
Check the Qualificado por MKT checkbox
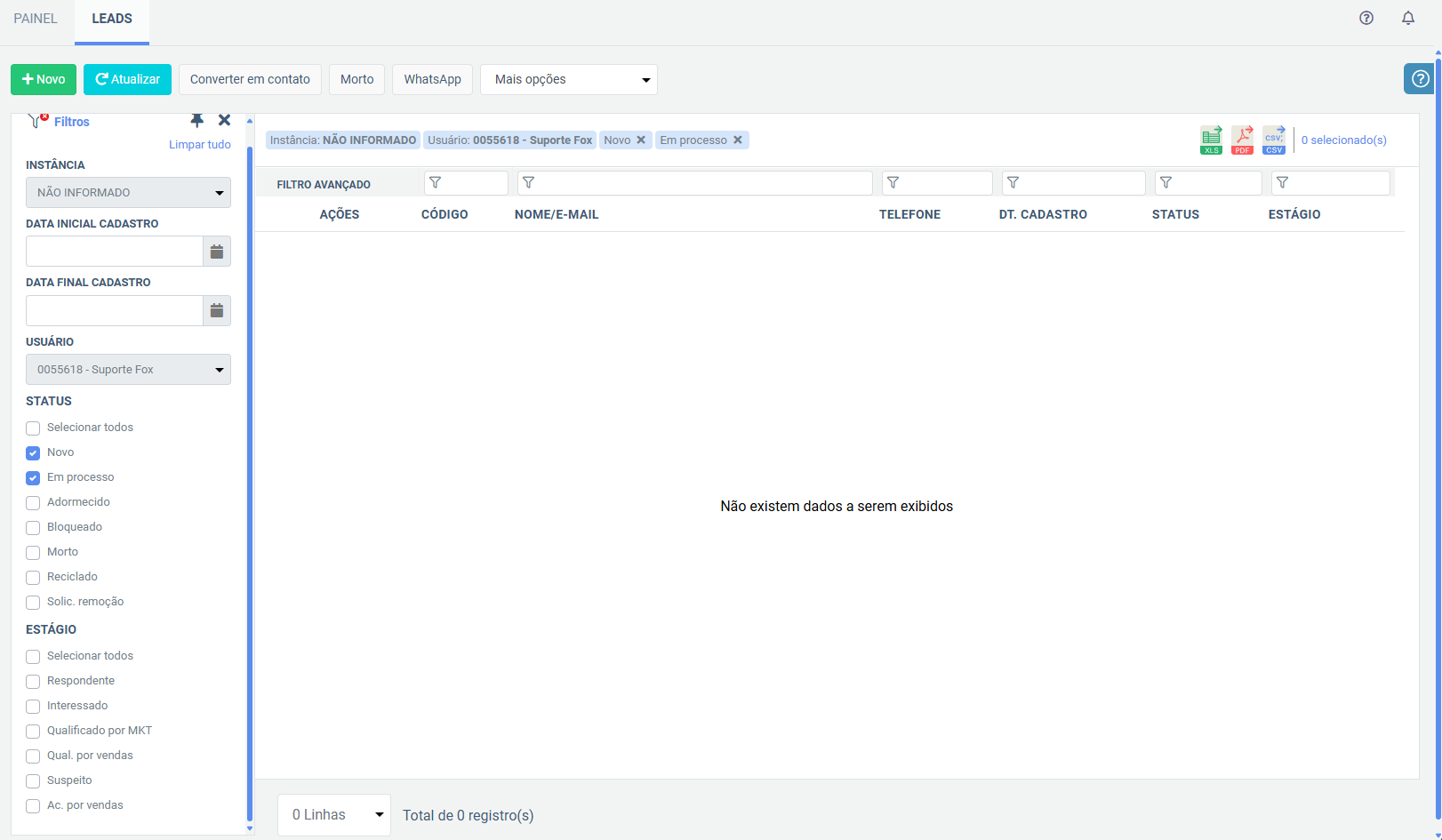(x=33, y=732)
